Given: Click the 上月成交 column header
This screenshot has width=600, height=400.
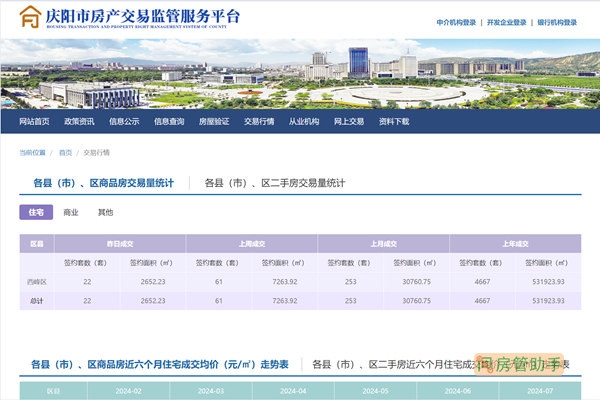Looking at the screenshot, I should pos(383,244).
